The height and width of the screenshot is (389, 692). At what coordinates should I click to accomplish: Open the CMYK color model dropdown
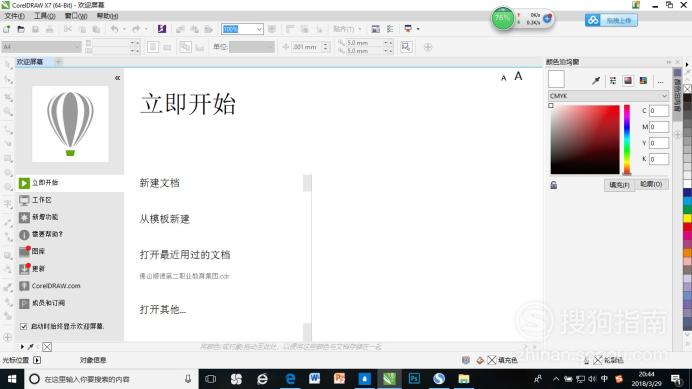[x=608, y=96]
